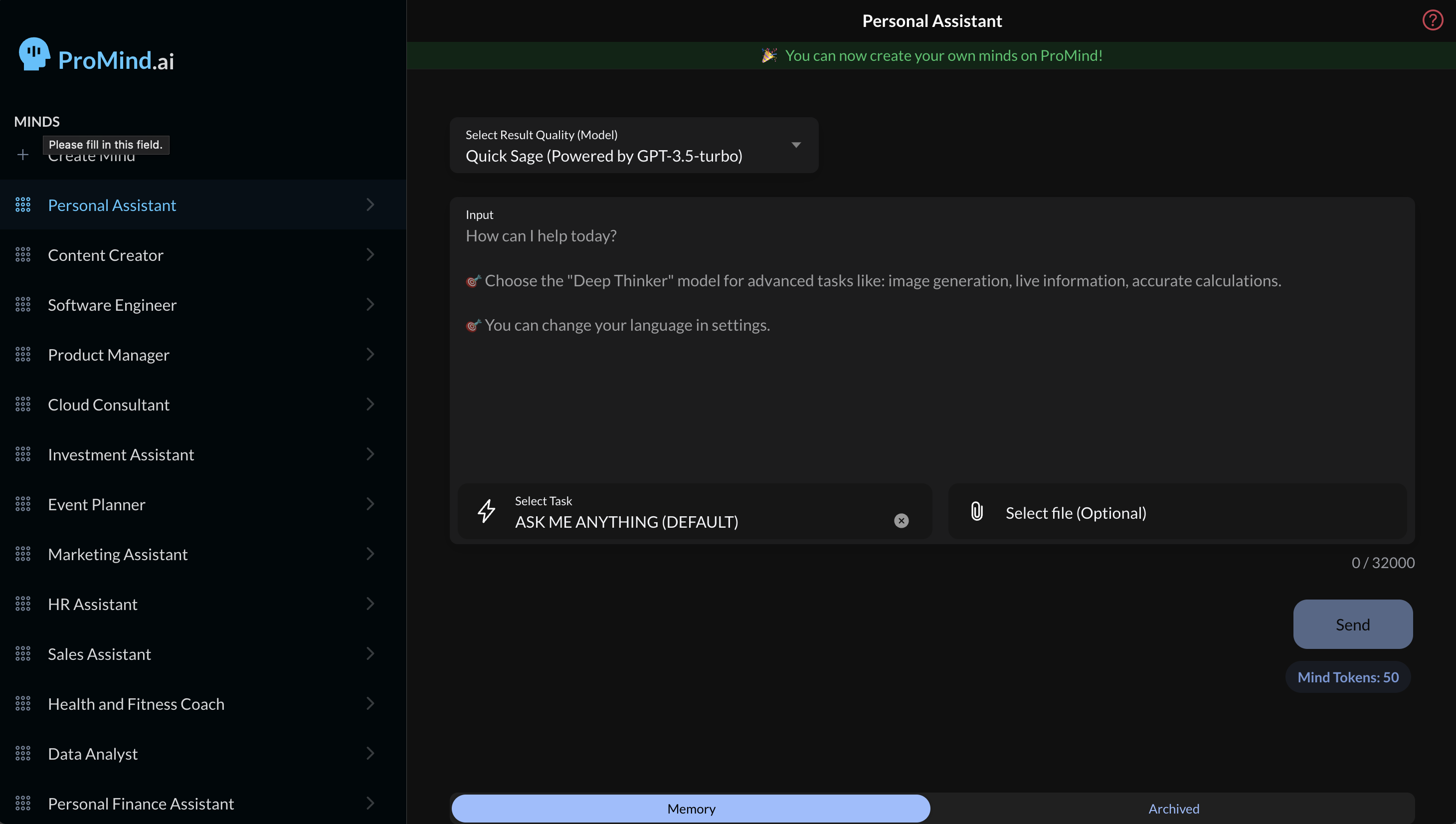Open the Personal Finance Assistant mind

140,803
